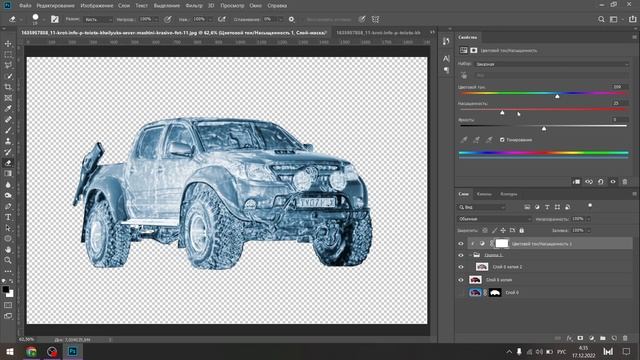The width and height of the screenshot is (640, 360).
Task: Open the blend mode dropdown Обычные
Action: (x=494, y=219)
